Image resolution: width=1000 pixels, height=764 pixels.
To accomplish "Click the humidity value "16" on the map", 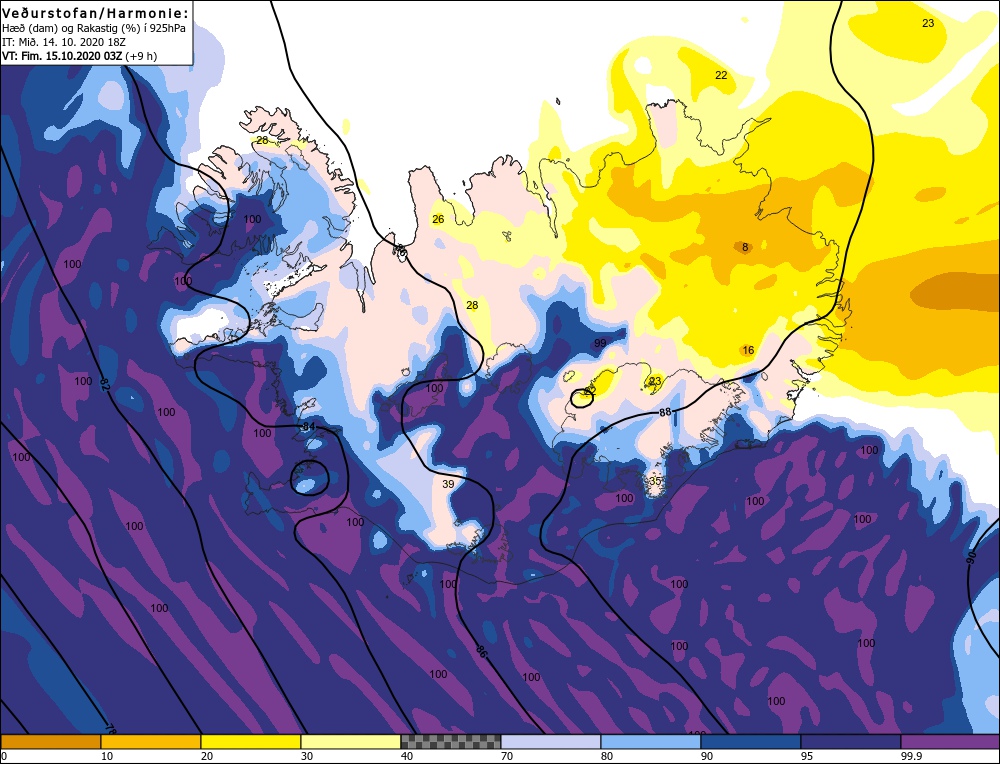I will tap(748, 350).
